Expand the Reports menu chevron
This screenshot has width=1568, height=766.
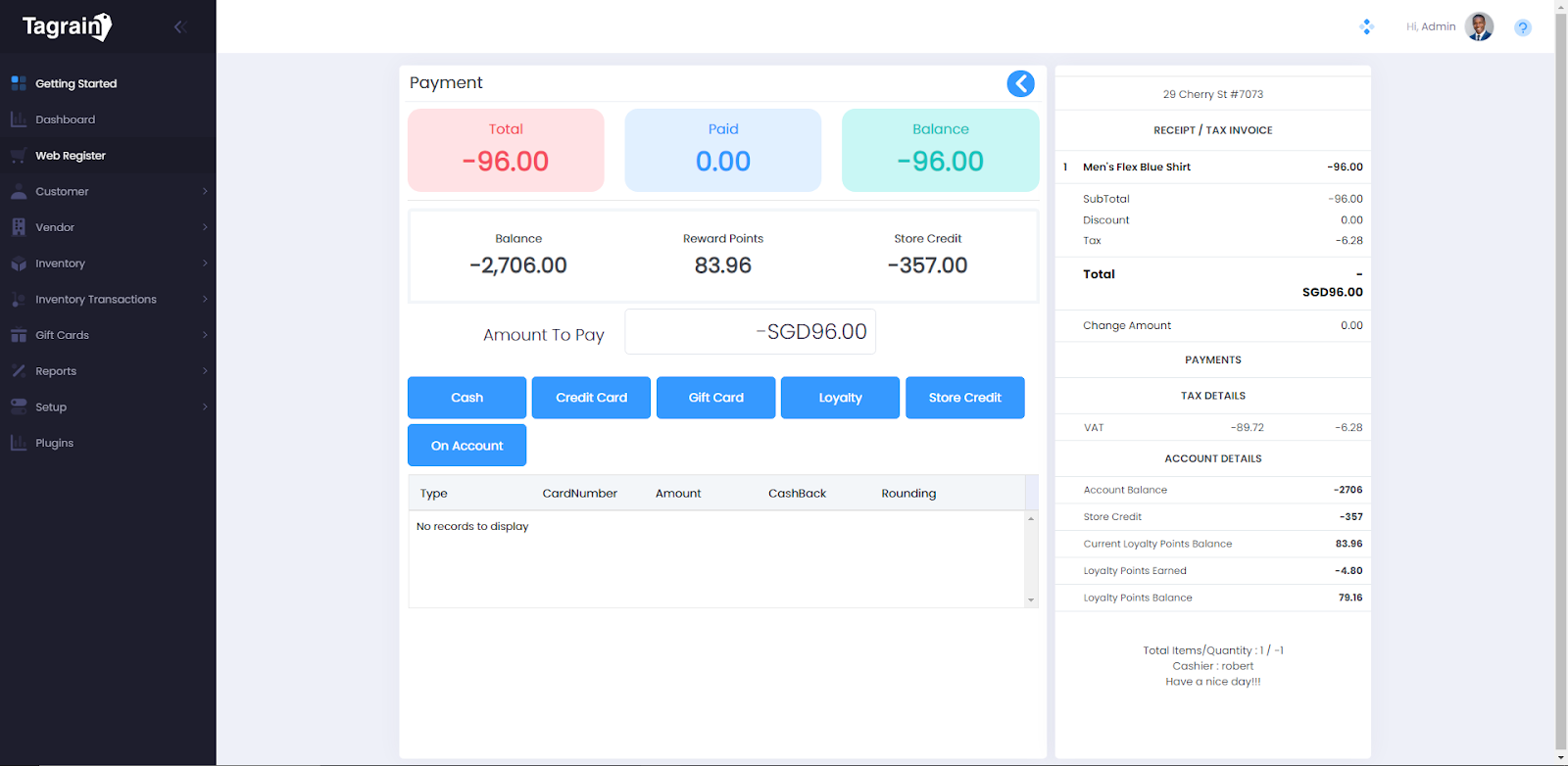(205, 371)
